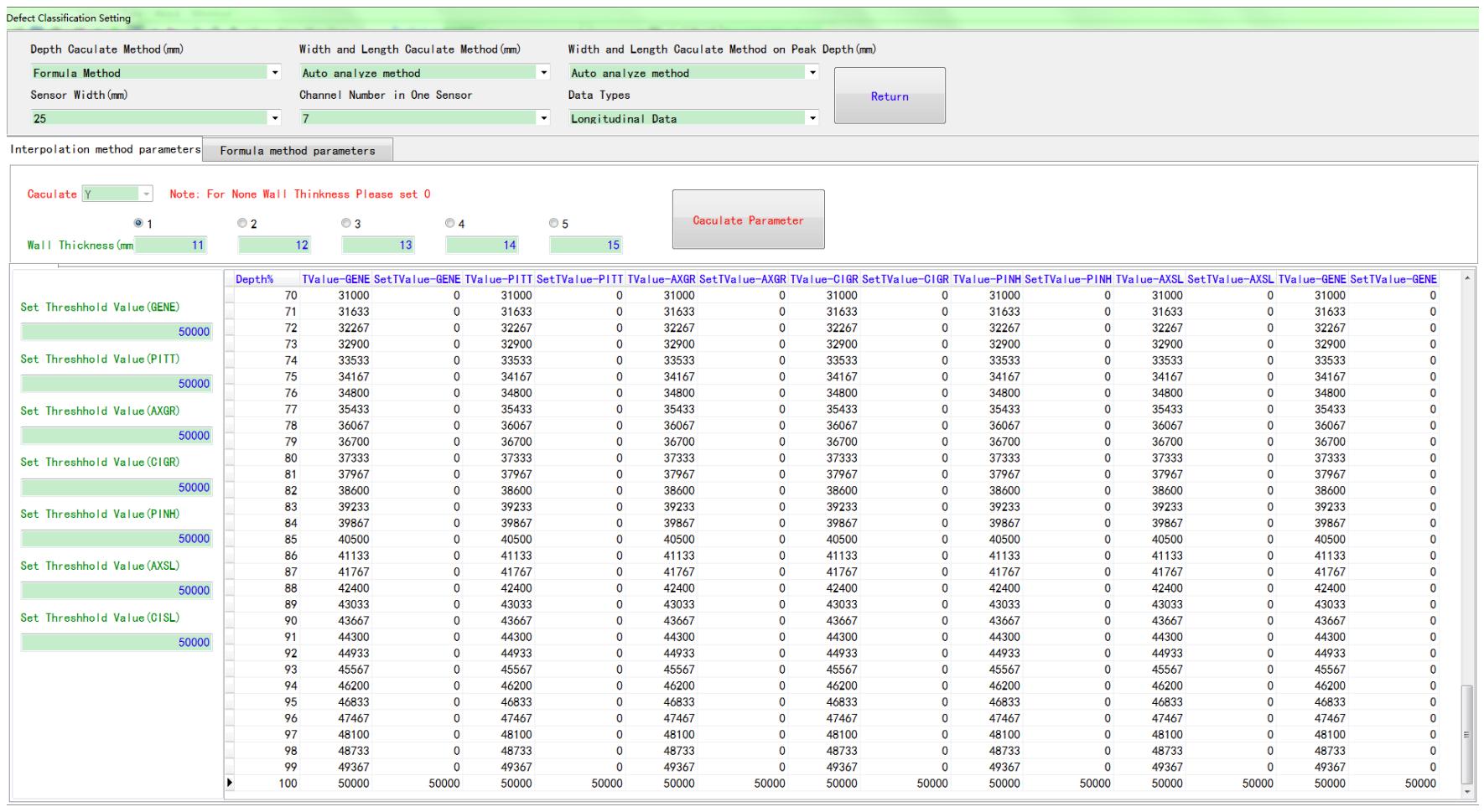Expand the Sensor Width dropdown

click(275, 118)
